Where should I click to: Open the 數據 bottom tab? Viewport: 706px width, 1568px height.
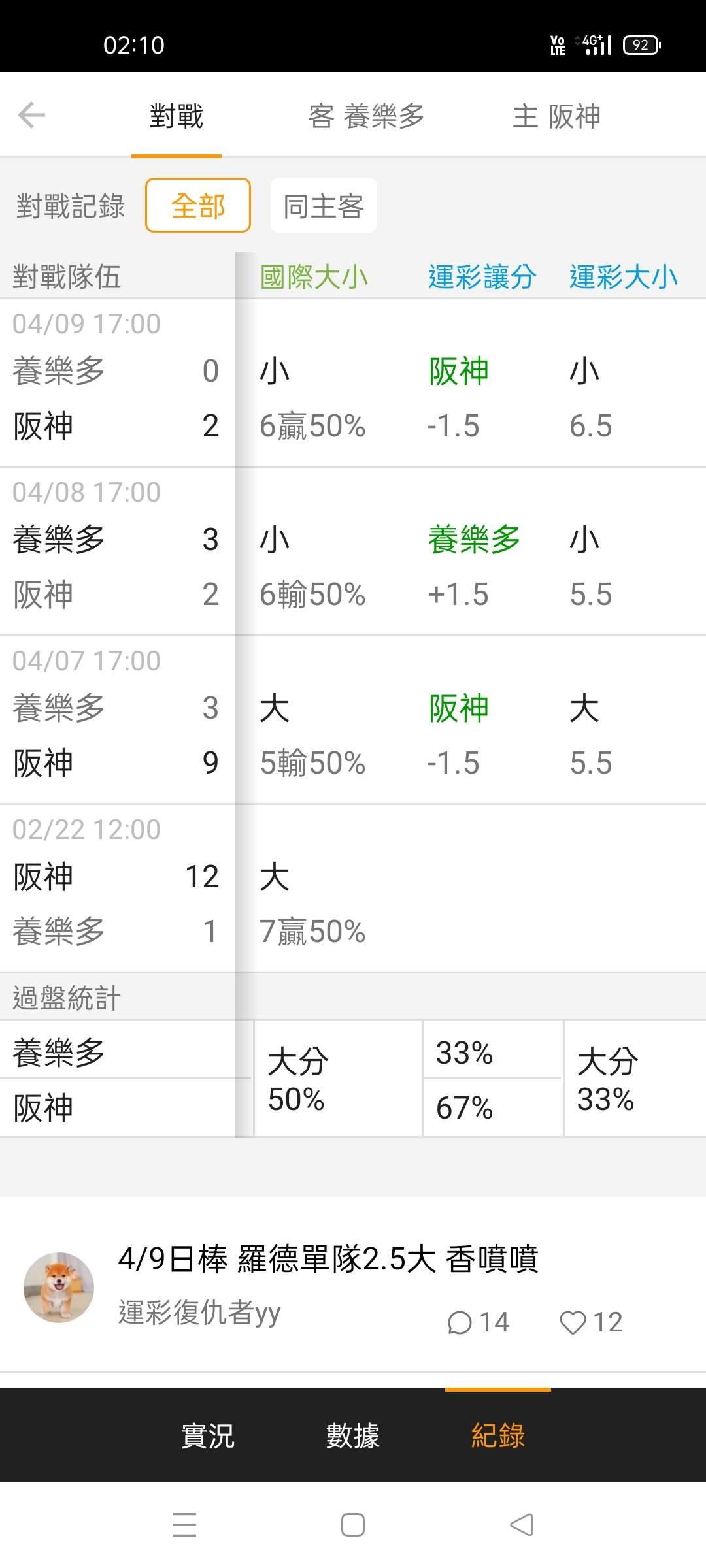coord(353,1436)
